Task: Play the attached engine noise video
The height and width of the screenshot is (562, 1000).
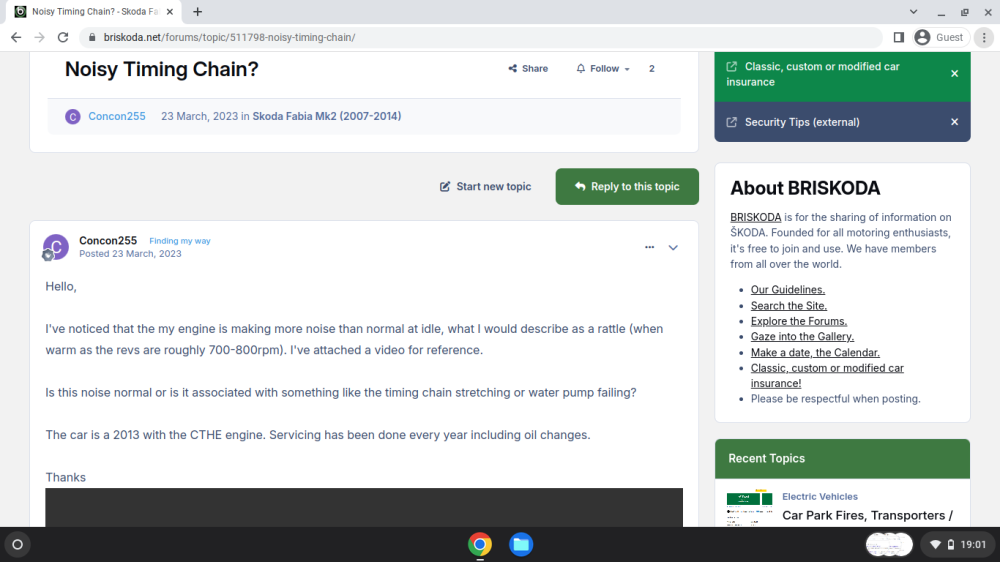Action: coord(364,508)
